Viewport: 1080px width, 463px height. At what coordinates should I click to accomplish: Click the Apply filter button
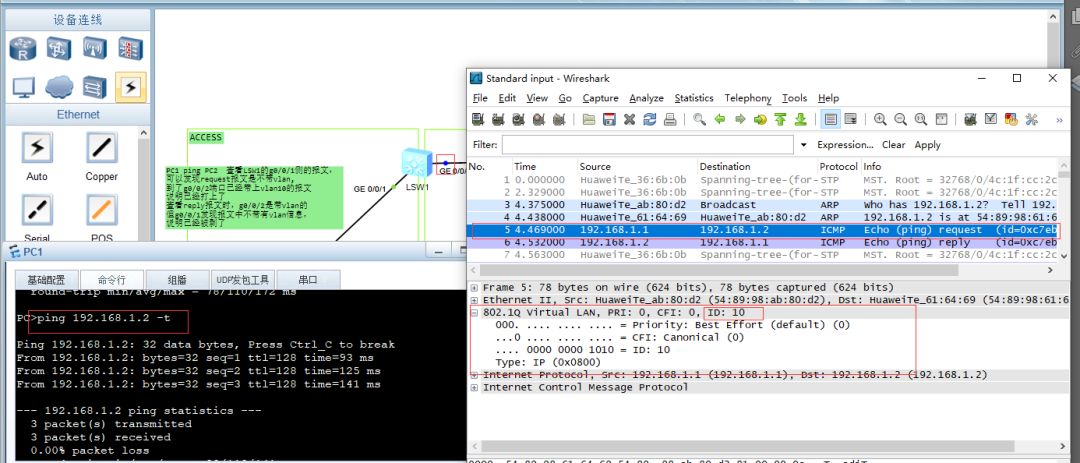(927, 145)
